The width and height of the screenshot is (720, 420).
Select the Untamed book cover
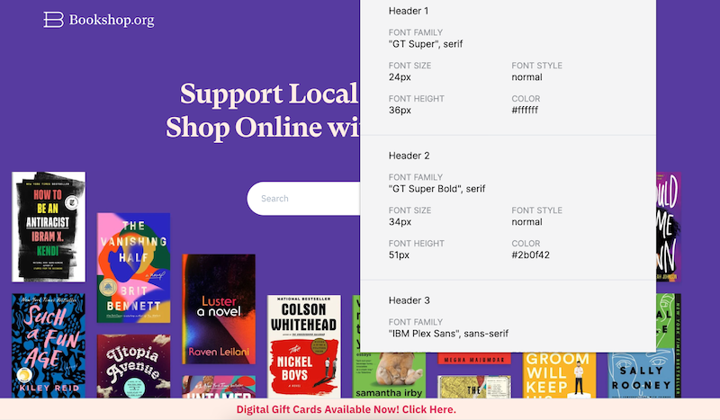[x=219, y=386]
